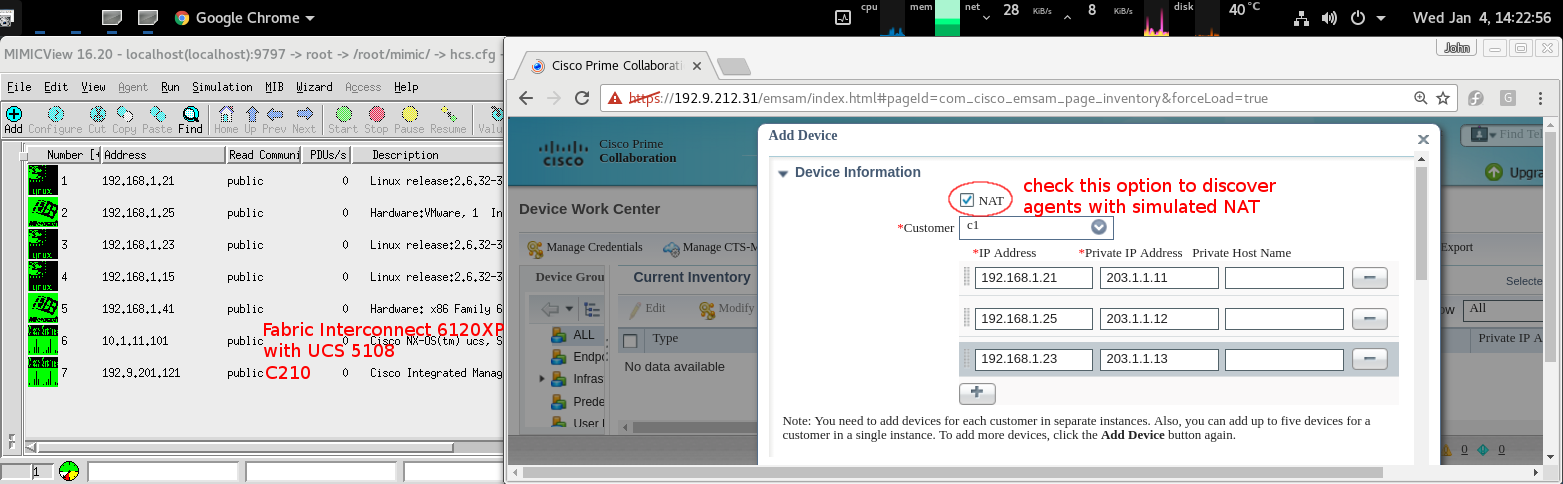Image resolution: width=1563 pixels, height=484 pixels.
Task: Click the IP Address field containing 192.168.1.21
Action: 1034,278
